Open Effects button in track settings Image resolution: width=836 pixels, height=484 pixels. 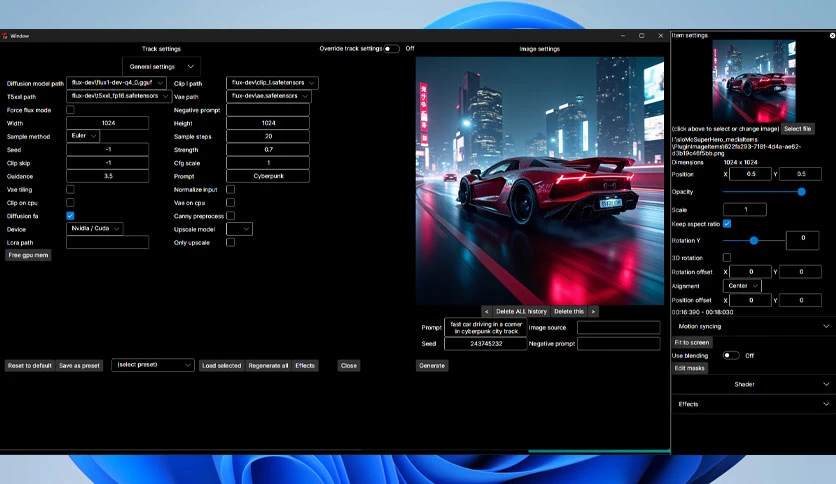click(305, 366)
